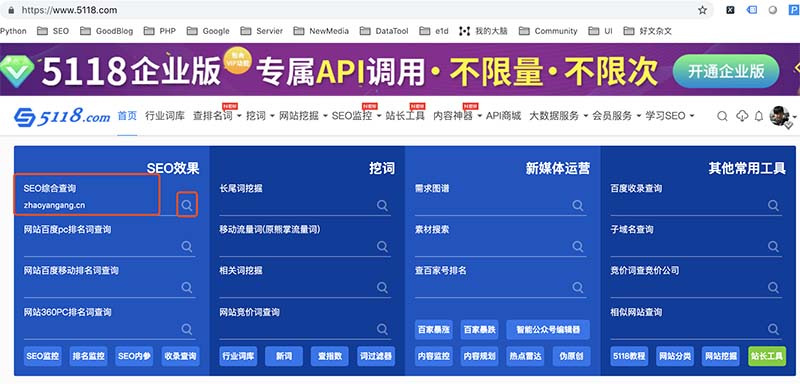Click the search icon next to zhaoyangang.cn
The image size is (800, 384).
[187, 205]
